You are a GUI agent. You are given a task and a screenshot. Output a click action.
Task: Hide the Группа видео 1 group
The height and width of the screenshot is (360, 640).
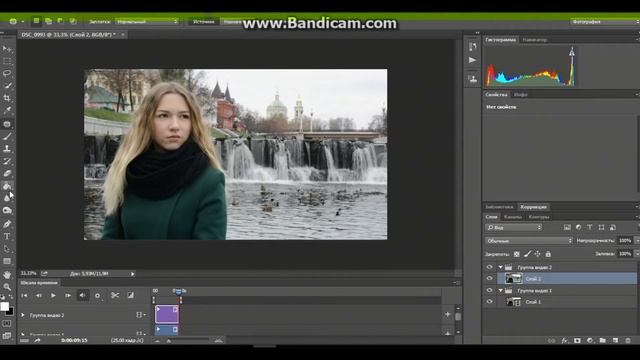(x=489, y=291)
